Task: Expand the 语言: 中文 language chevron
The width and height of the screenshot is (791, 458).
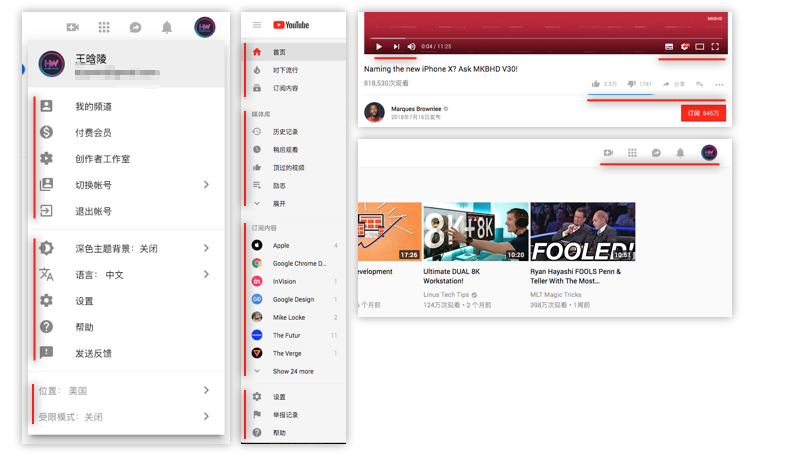Action: pyautogui.click(x=206, y=274)
